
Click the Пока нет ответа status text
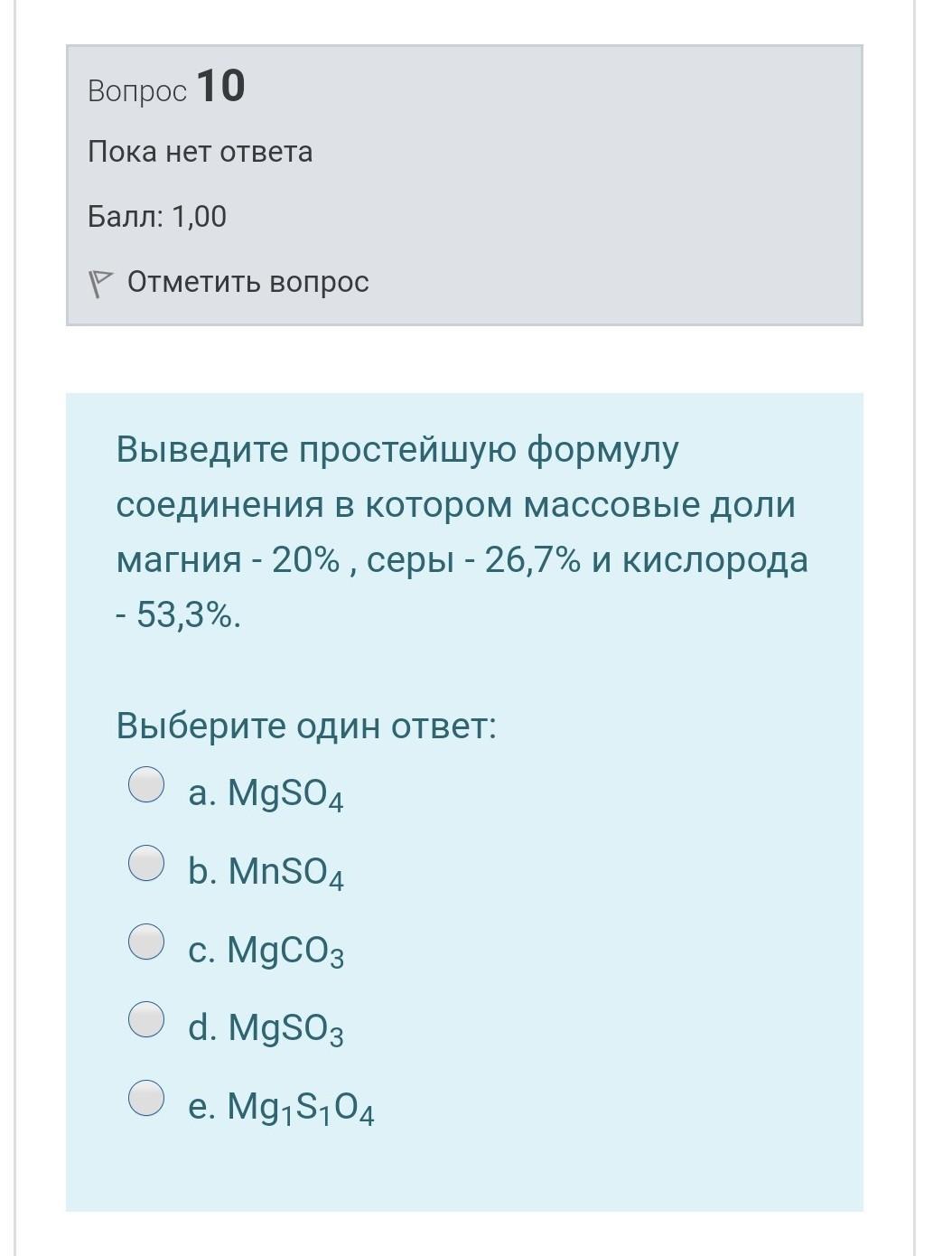point(200,152)
